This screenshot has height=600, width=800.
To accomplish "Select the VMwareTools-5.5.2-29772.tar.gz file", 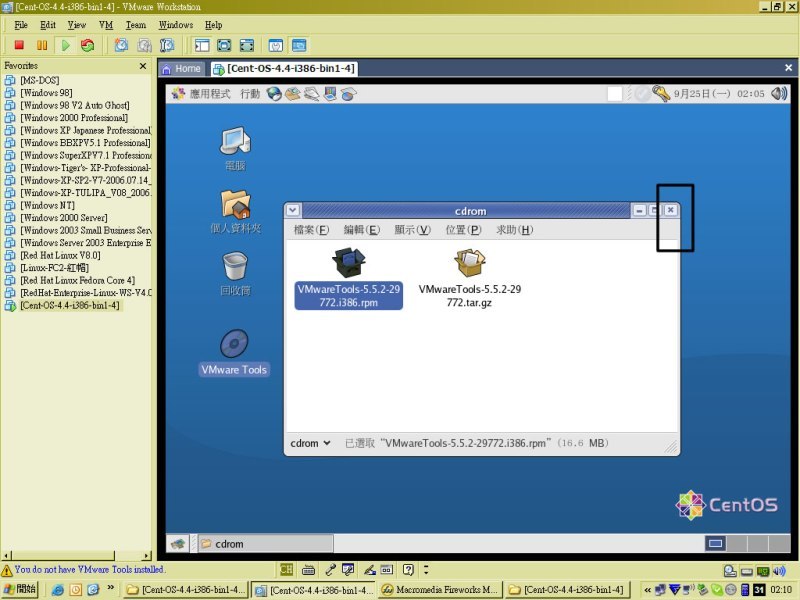I will coord(470,278).
